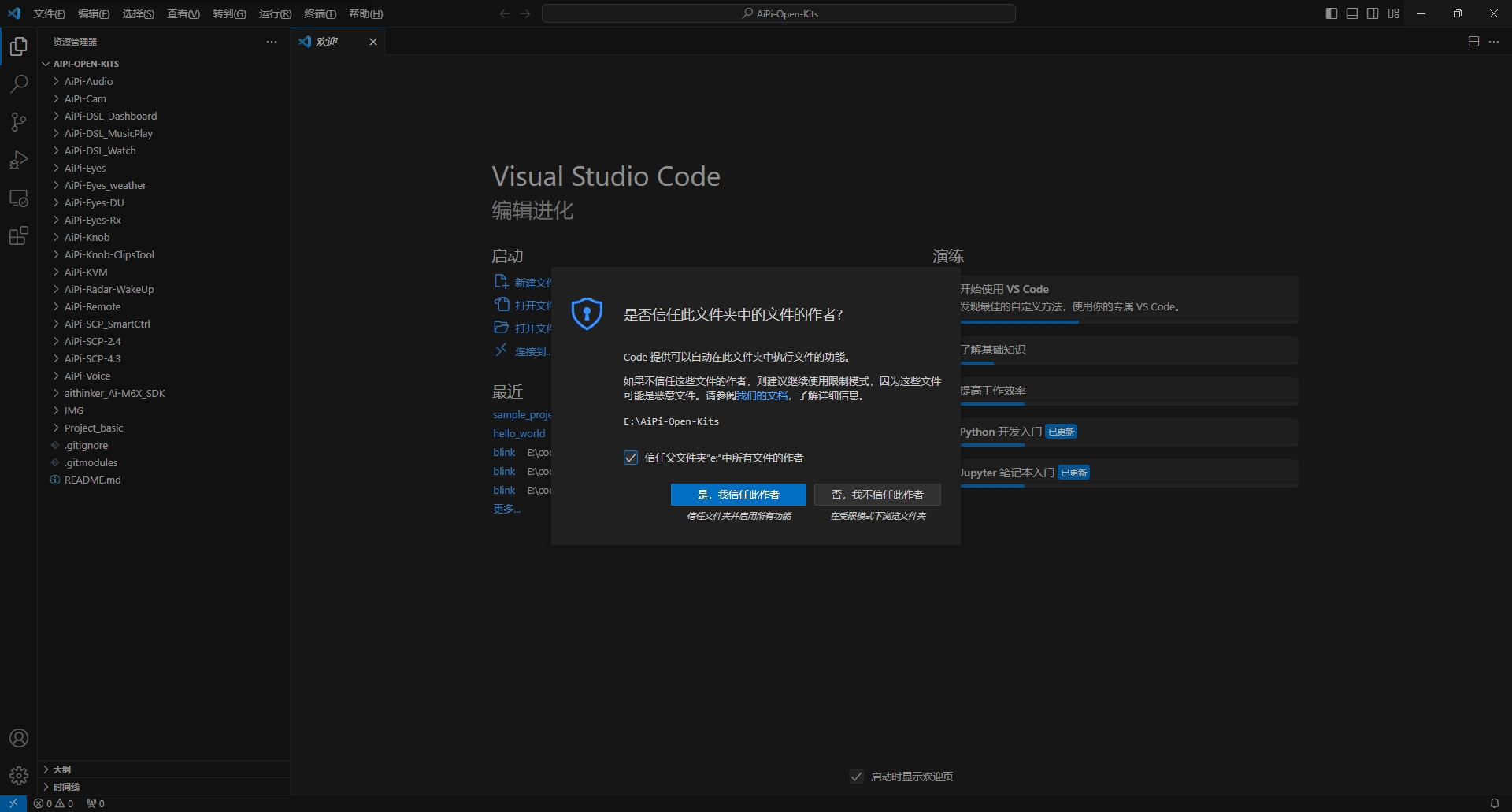Click 是，我信任此作者 button
Screen dimensions: 1512x812
(738, 495)
